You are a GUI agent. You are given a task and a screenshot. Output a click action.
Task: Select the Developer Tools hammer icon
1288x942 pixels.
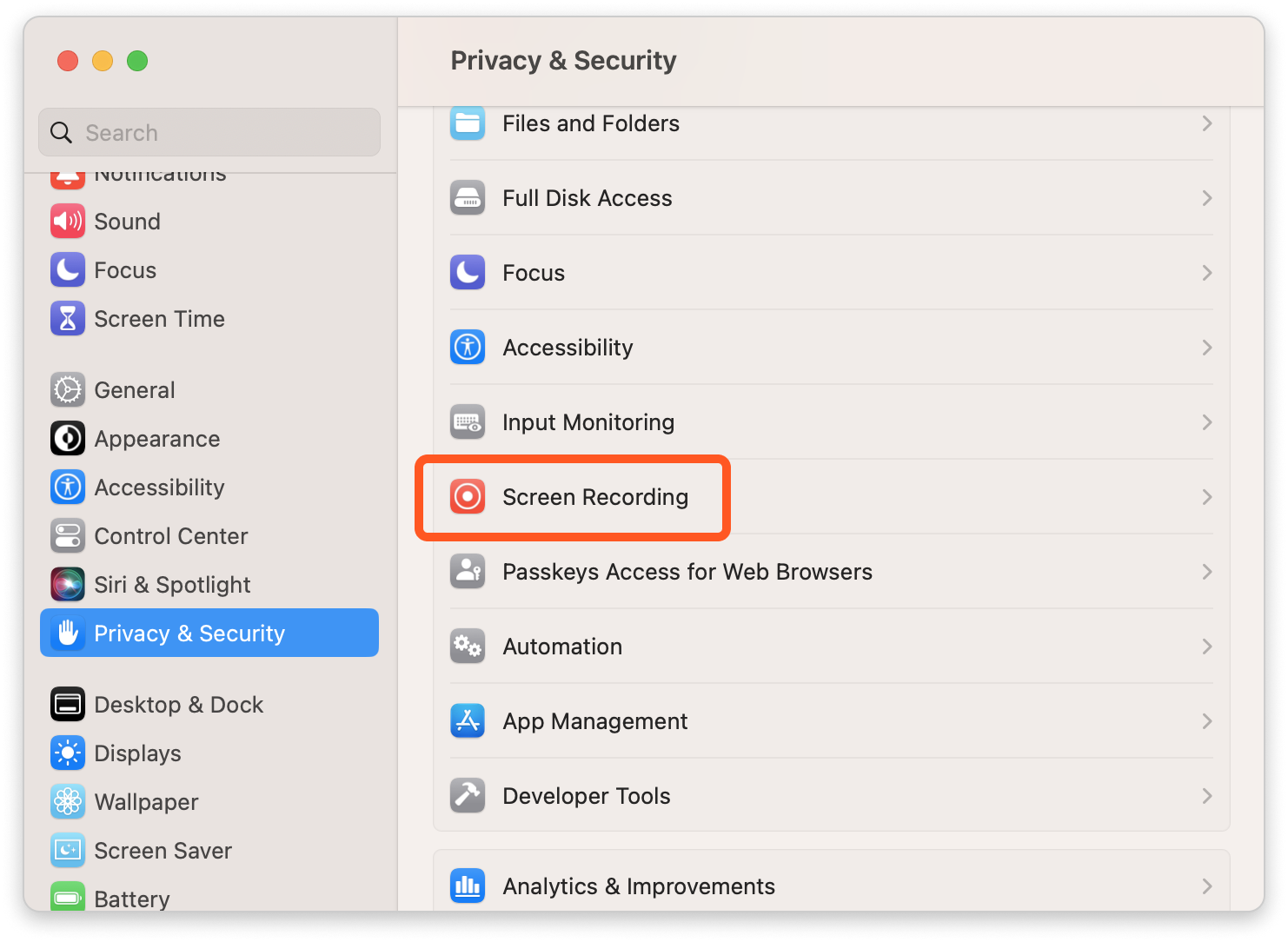click(468, 795)
